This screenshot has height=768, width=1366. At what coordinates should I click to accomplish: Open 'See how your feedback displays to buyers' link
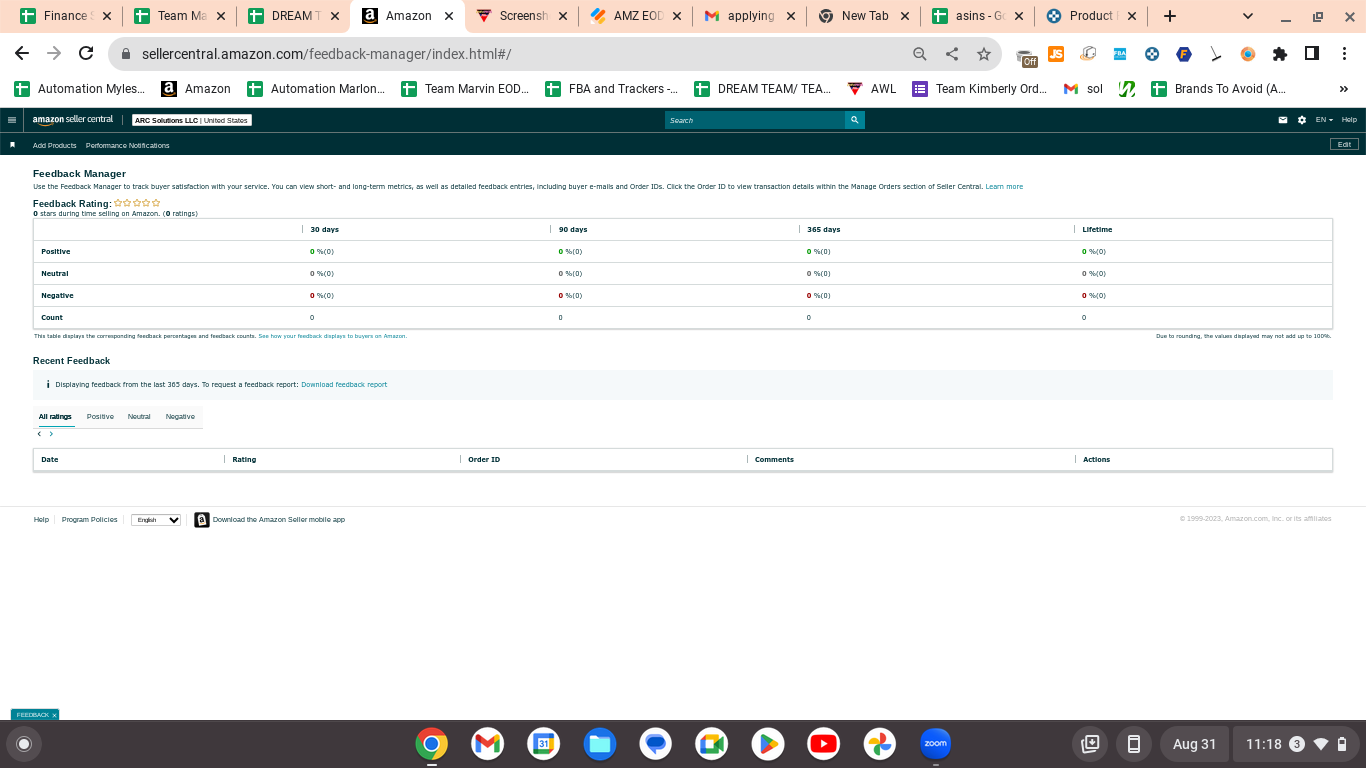pyautogui.click(x=332, y=336)
